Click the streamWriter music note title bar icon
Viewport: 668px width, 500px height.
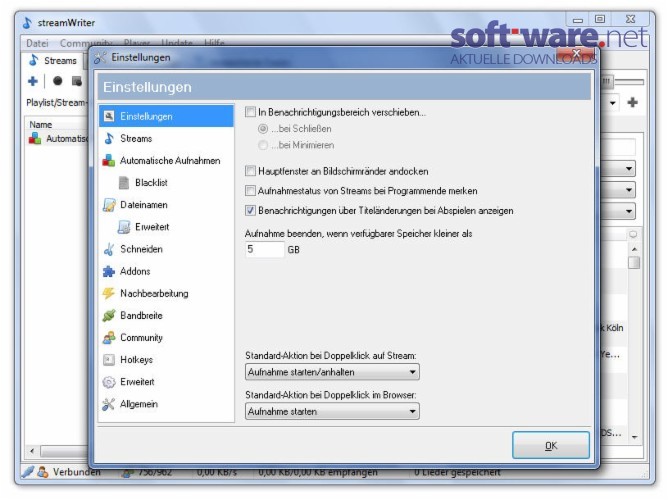click(27, 23)
